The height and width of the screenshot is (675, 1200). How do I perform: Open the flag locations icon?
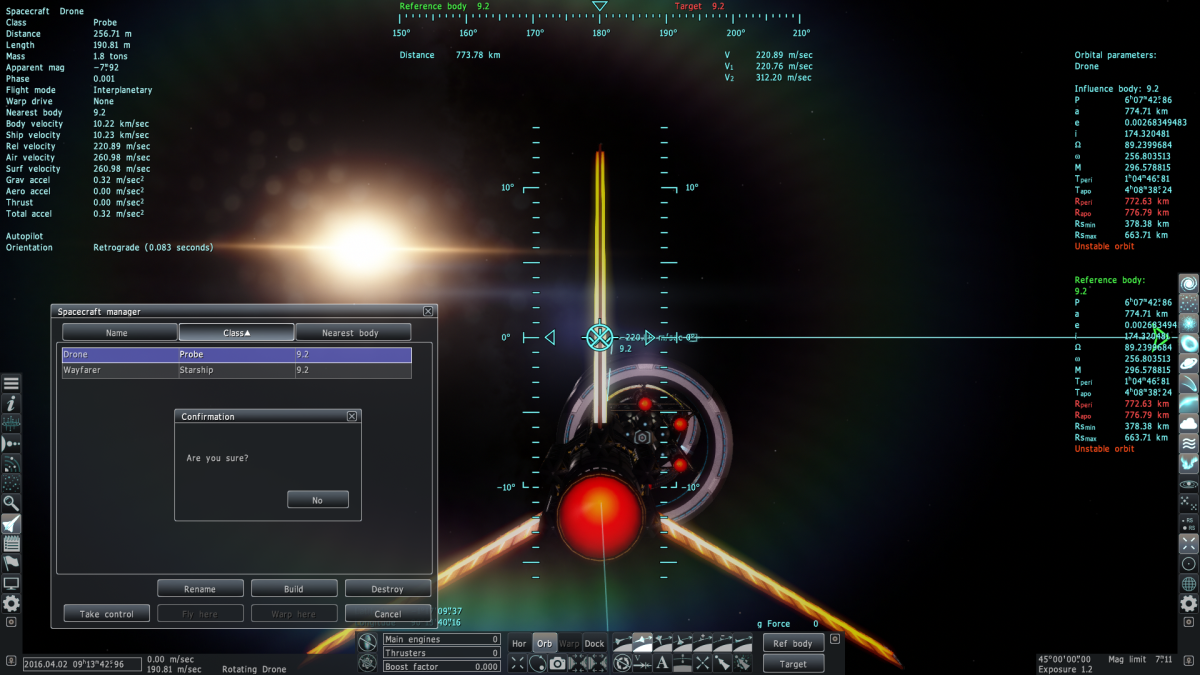point(11,563)
